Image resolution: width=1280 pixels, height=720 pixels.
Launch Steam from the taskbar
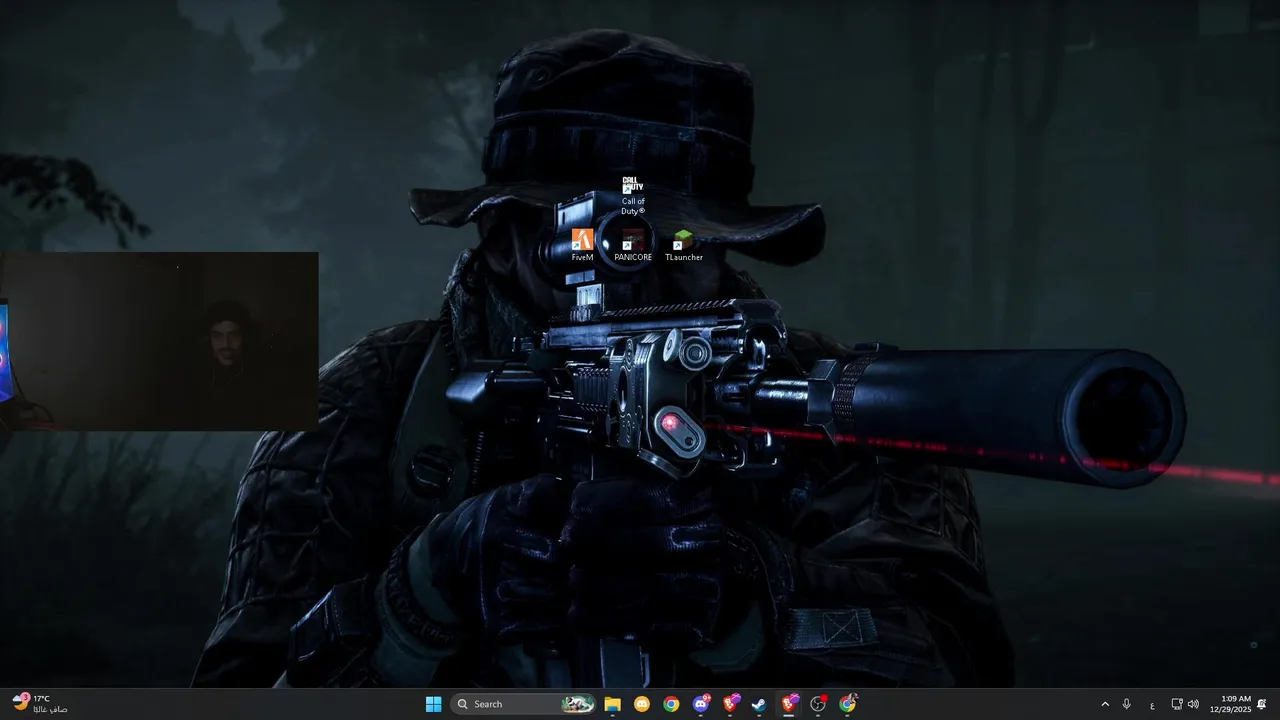tap(759, 704)
